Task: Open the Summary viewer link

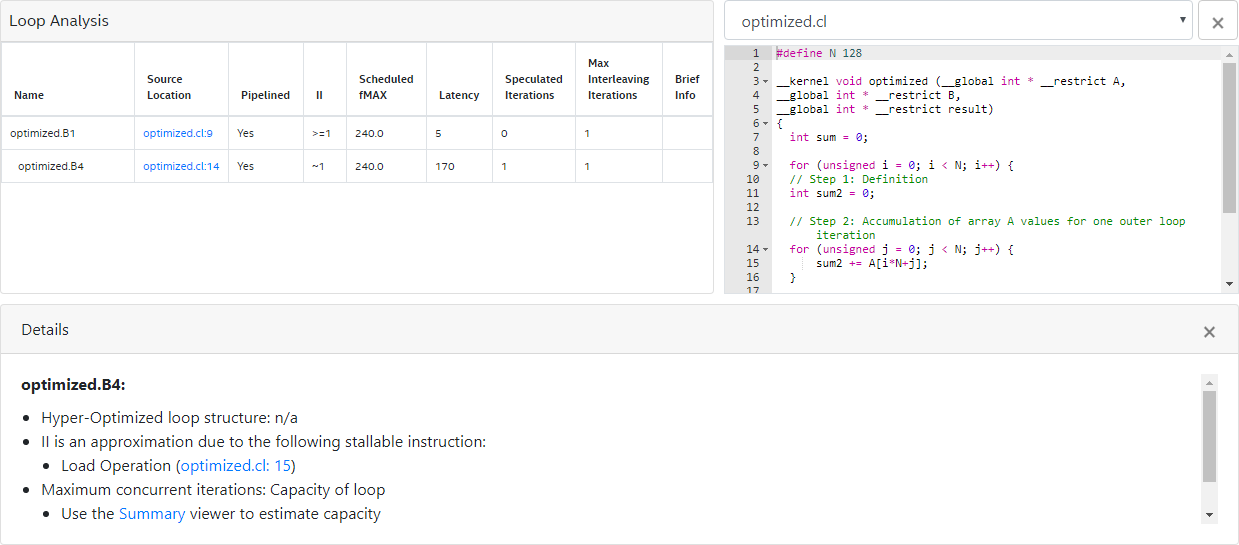Action: click(x=152, y=514)
